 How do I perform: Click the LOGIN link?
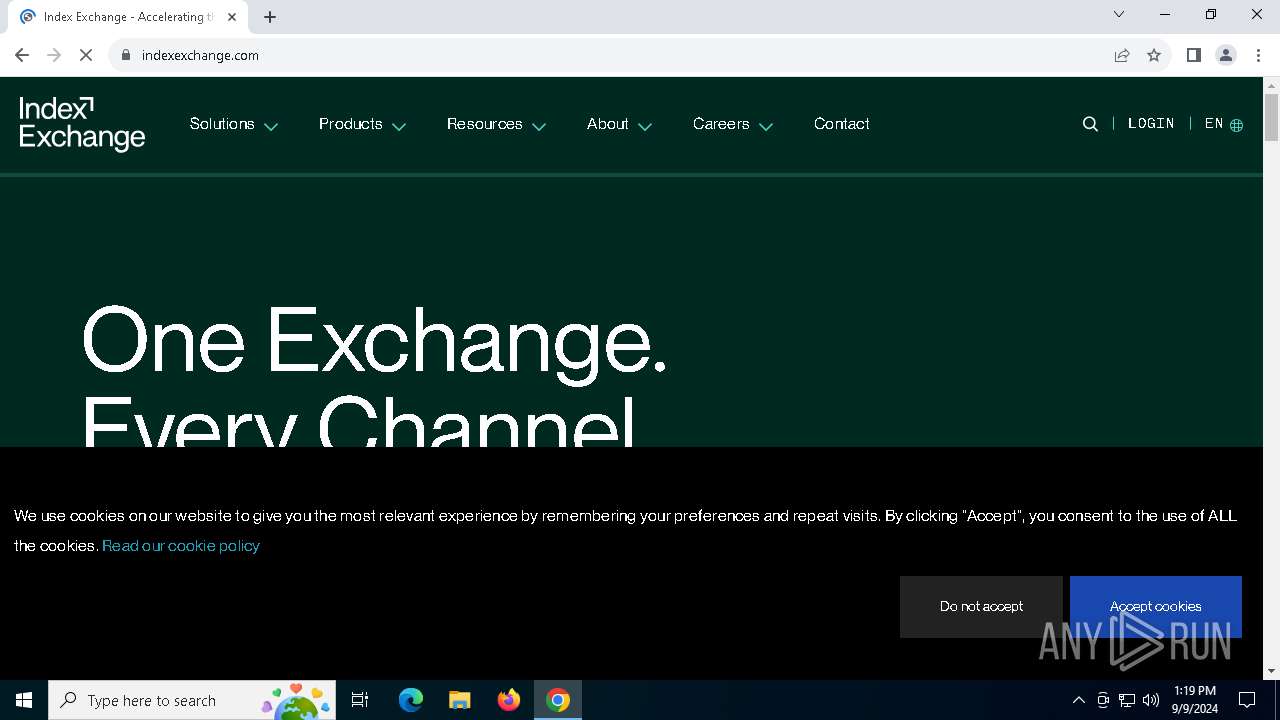(x=1151, y=124)
